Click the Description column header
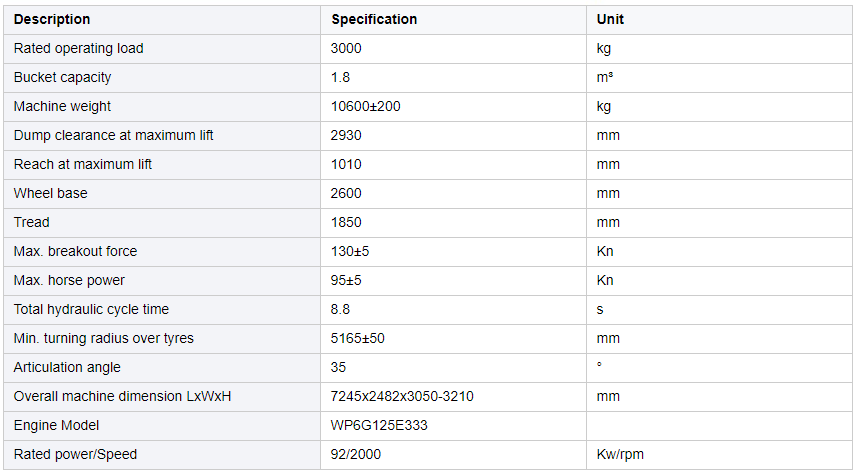The width and height of the screenshot is (858, 474). 52,20
